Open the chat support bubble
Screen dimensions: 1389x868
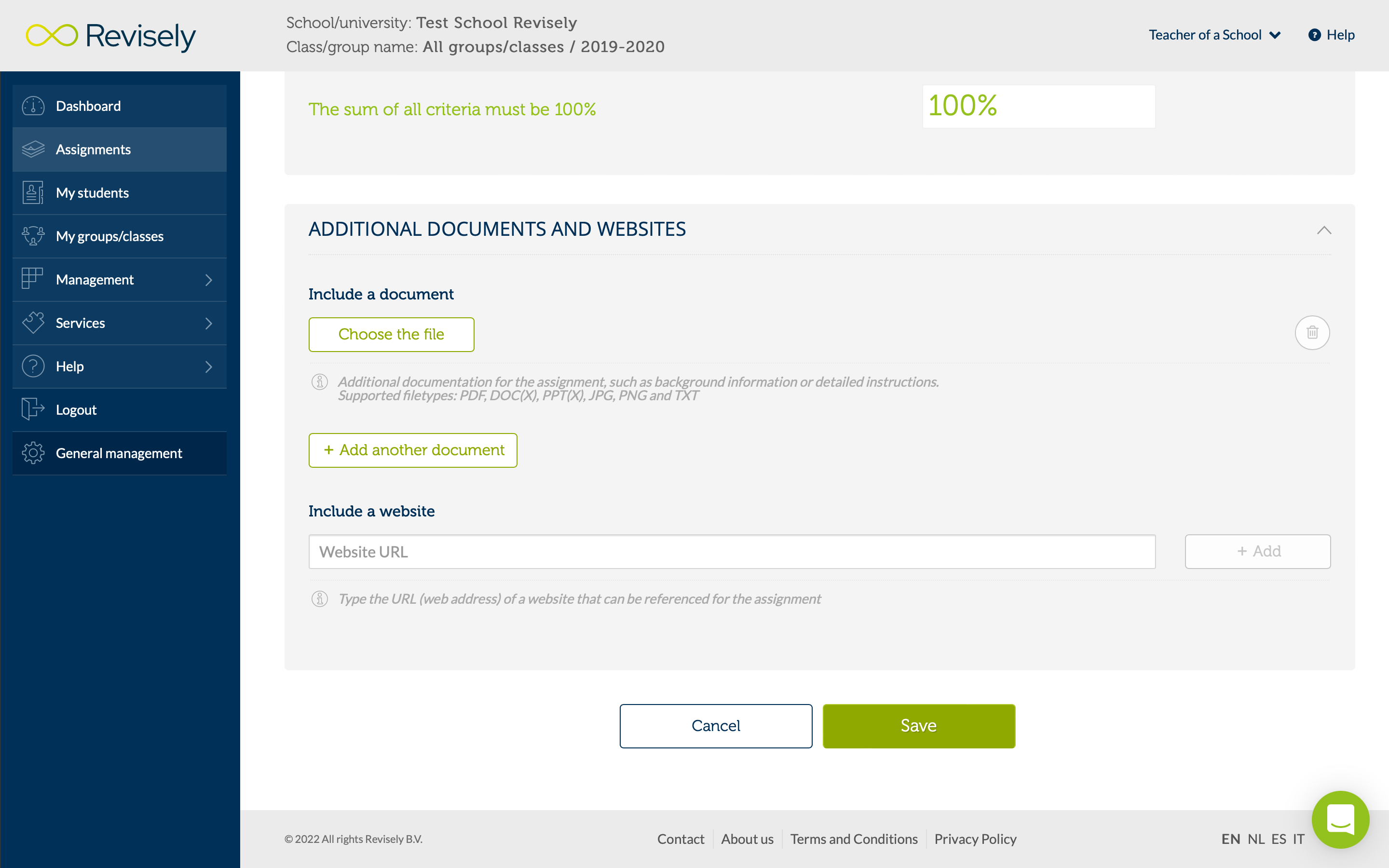coord(1340,819)
